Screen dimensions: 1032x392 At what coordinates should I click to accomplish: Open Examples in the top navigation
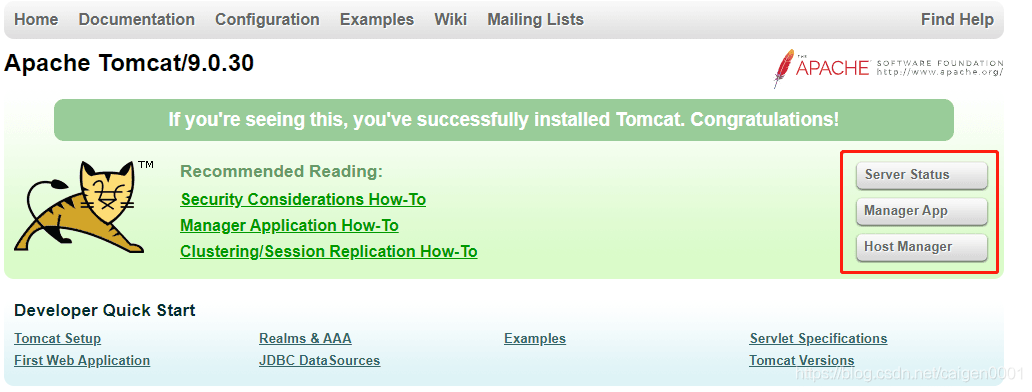coord(376,20)
